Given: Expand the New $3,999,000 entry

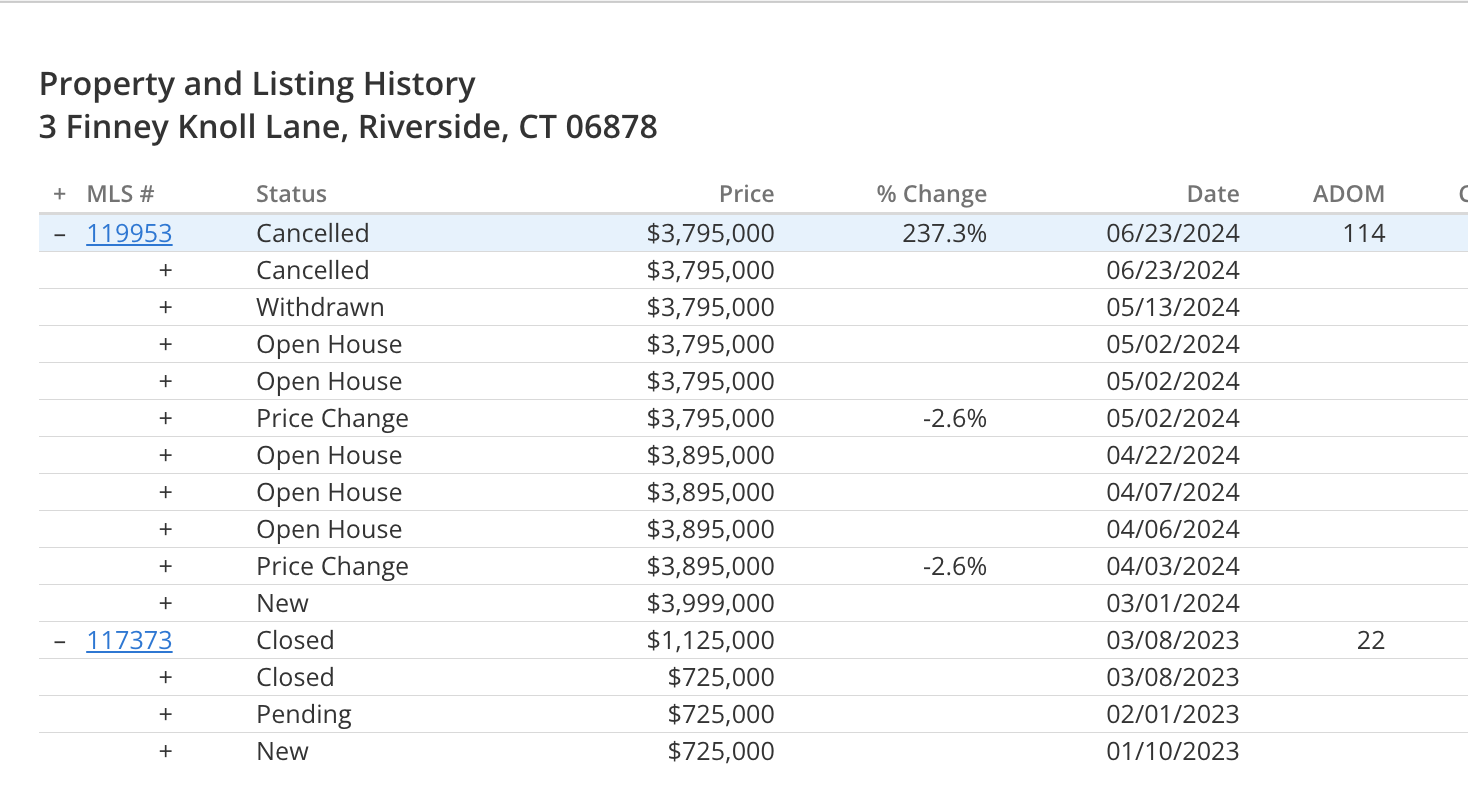Looking at the screenshot, I should click(166, 603).
